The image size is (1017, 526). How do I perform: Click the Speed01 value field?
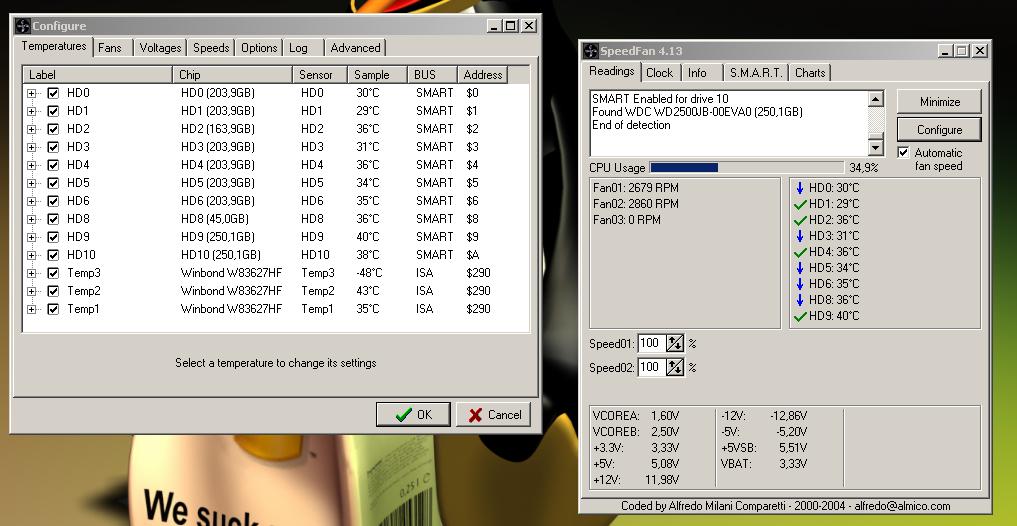click(x=652, y=343)
